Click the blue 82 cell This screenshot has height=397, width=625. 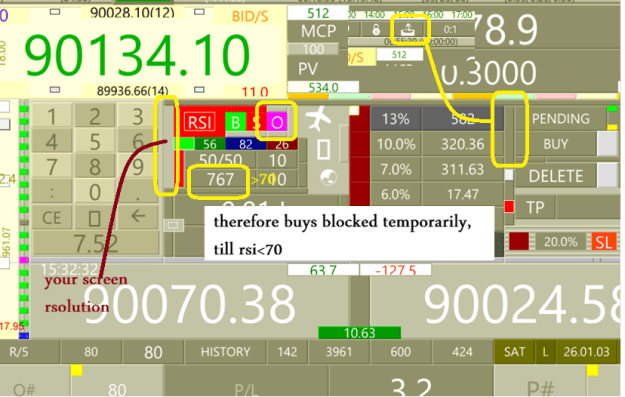(246, 144)
